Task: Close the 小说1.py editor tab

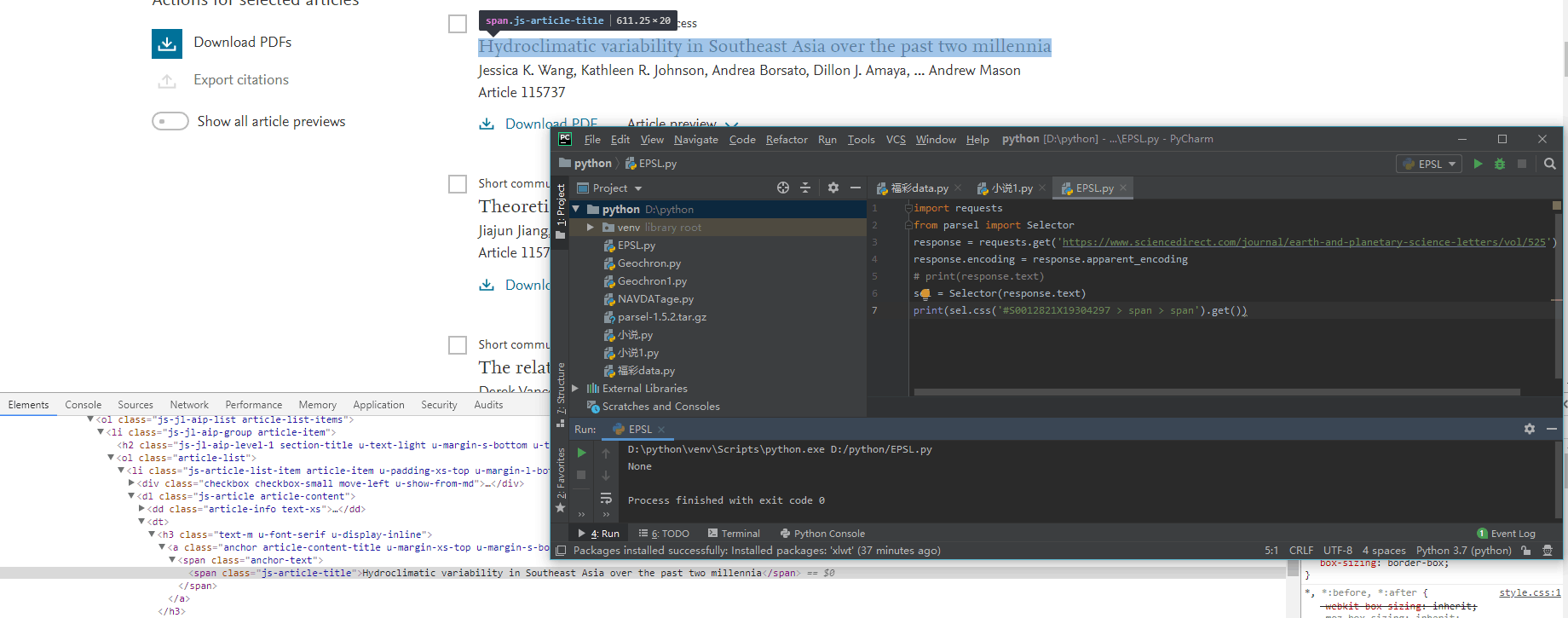Action: (x=1042, y=188)
